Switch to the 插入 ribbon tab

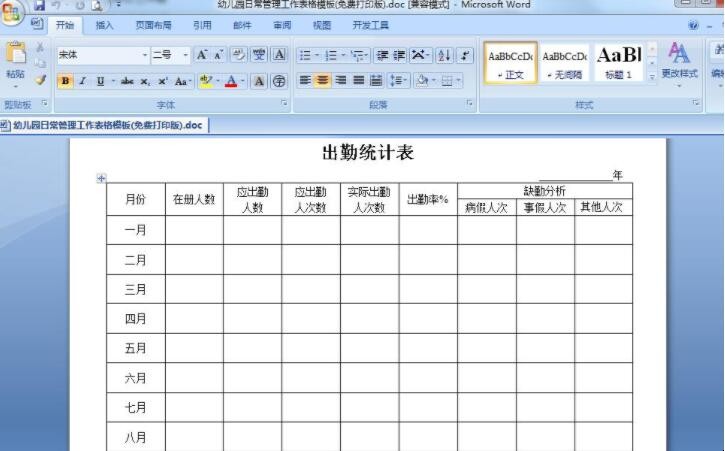tap(104, 25)
